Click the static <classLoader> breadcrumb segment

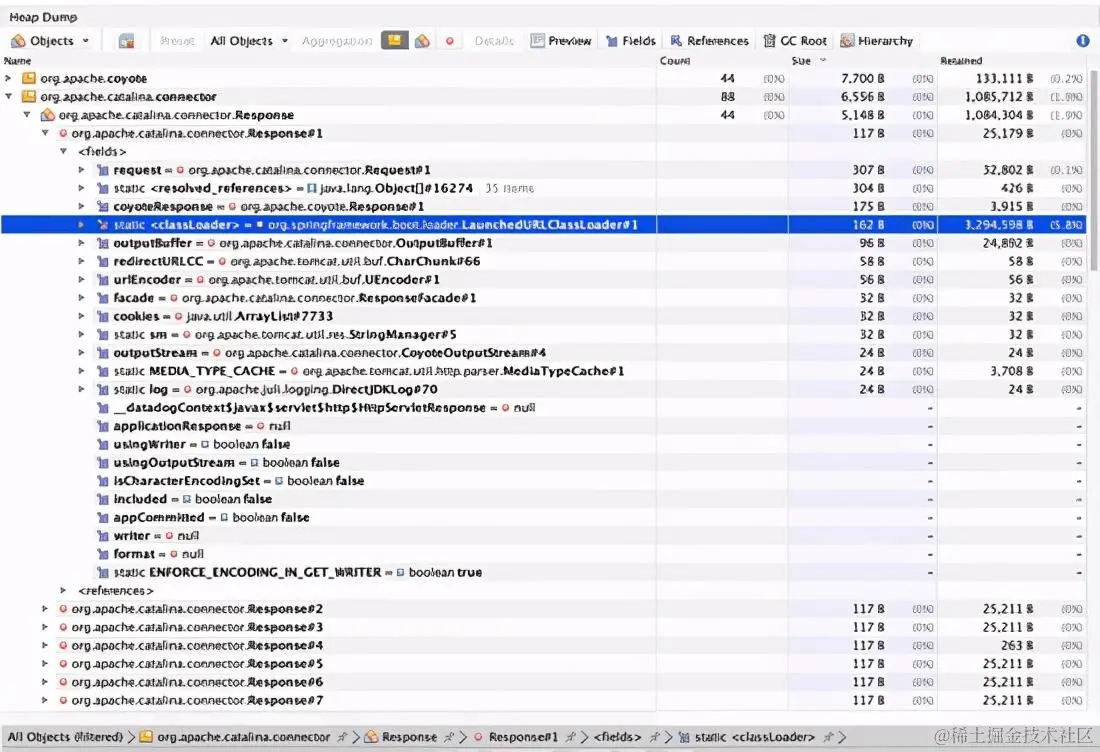[755, 737]
